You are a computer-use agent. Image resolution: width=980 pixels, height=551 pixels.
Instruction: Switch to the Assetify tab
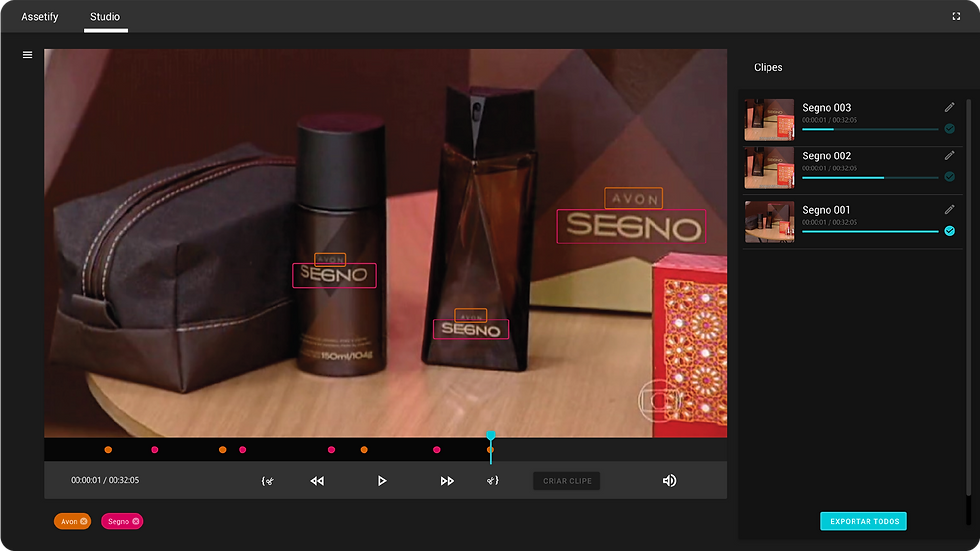(39, 17)
